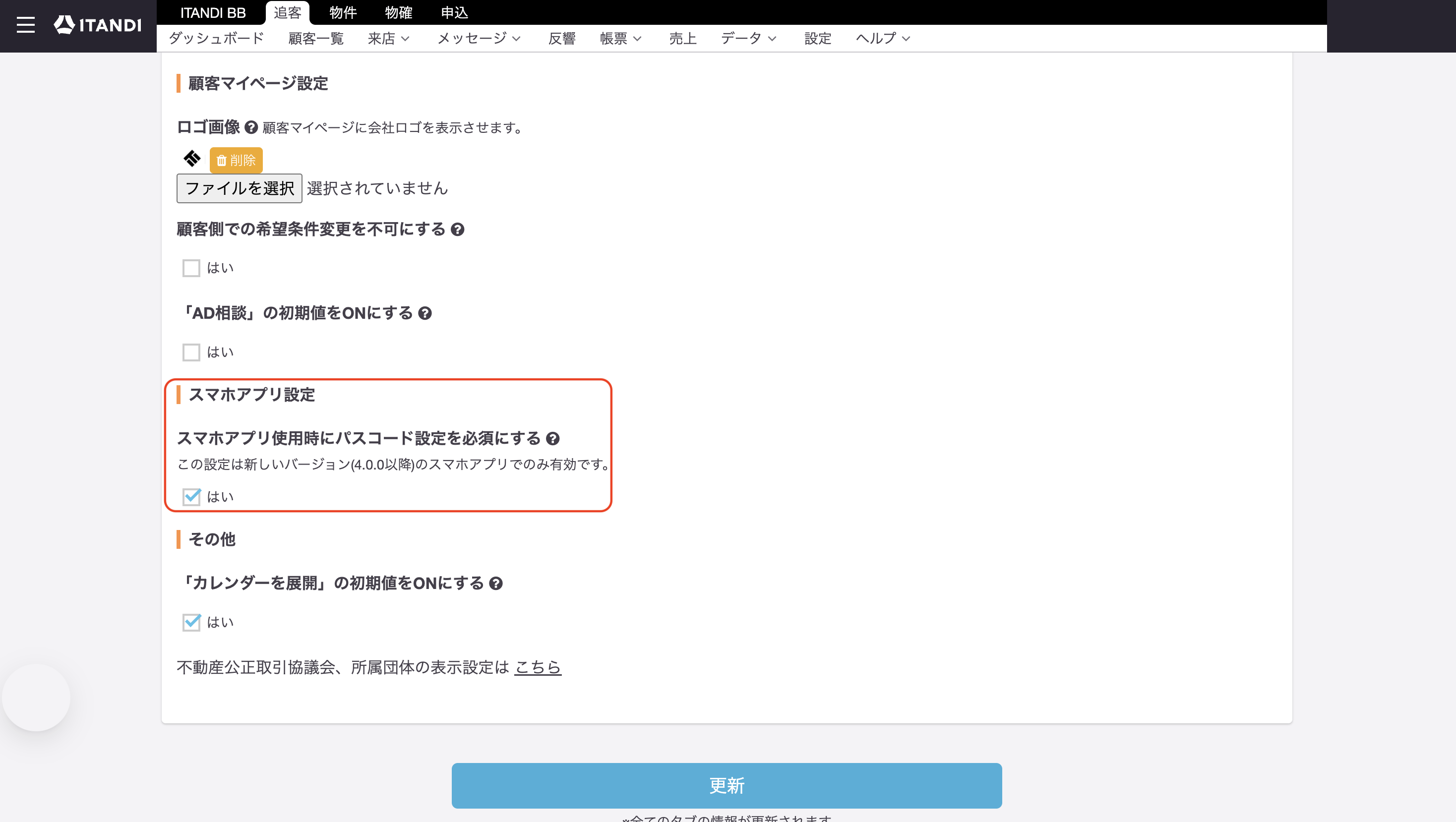Click help icon beside AD相談 setting

[x=425, y=313]
